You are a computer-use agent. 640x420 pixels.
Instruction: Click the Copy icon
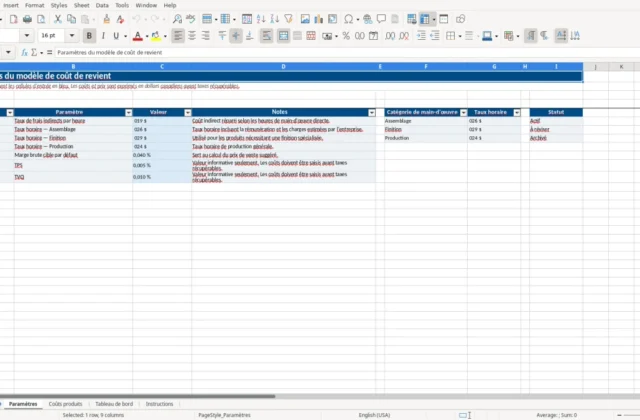click(x=71, y=19)
